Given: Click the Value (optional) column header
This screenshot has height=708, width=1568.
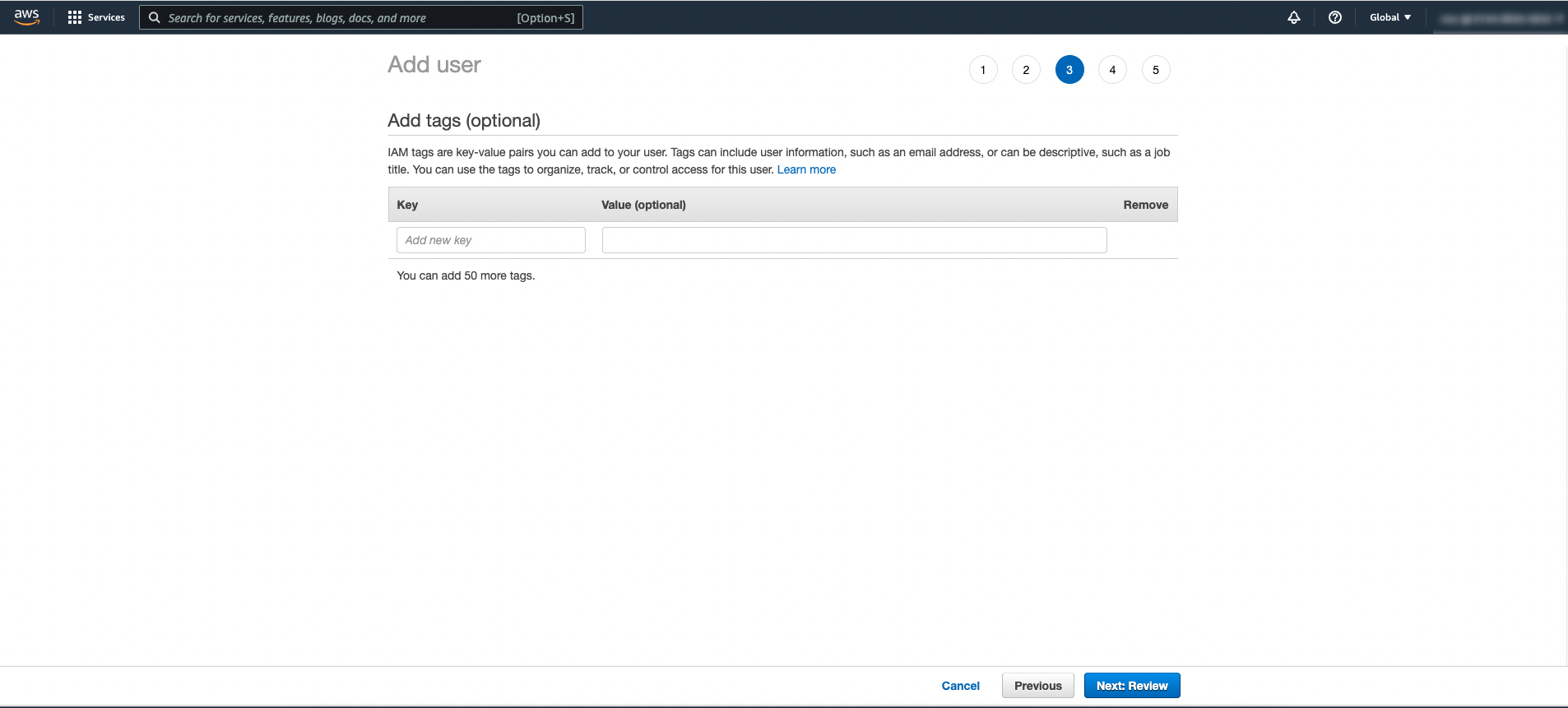Looking at the screenshot, I should click(x=643, y=205).
